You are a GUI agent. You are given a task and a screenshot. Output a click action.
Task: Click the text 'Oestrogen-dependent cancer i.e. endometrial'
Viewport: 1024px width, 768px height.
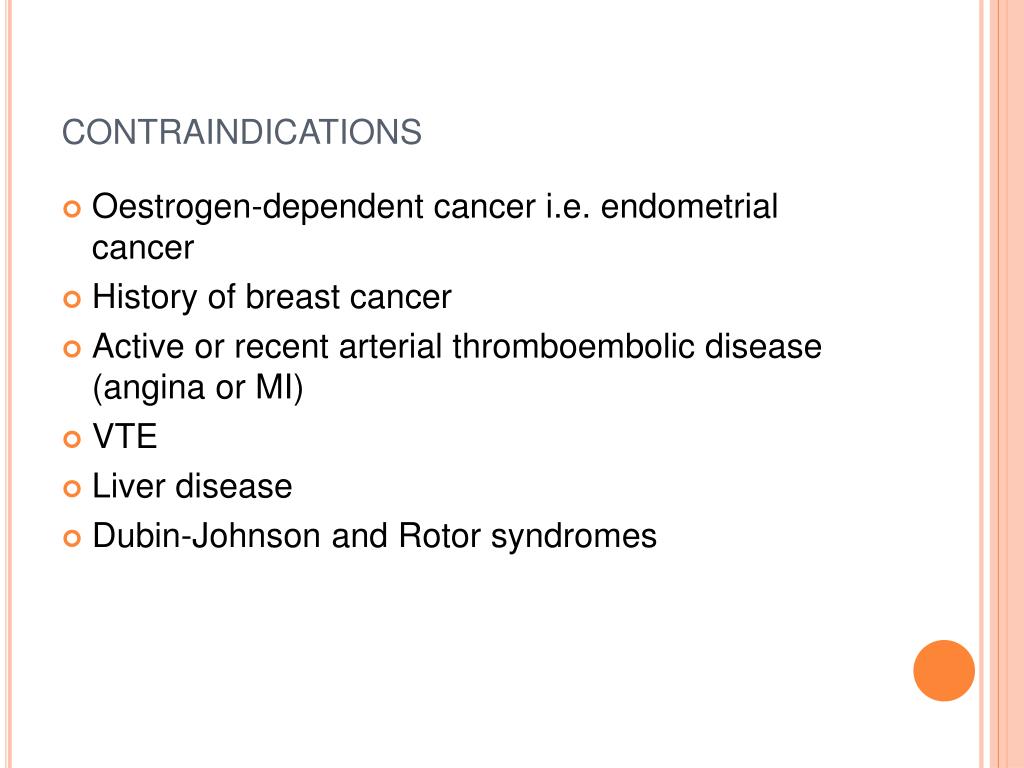tap(435, 207)
